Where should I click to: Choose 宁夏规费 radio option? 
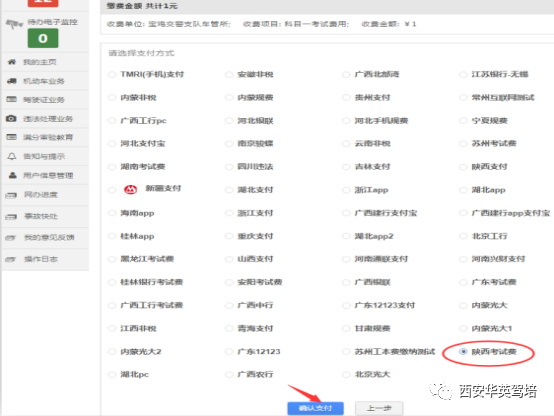(463, 121)
